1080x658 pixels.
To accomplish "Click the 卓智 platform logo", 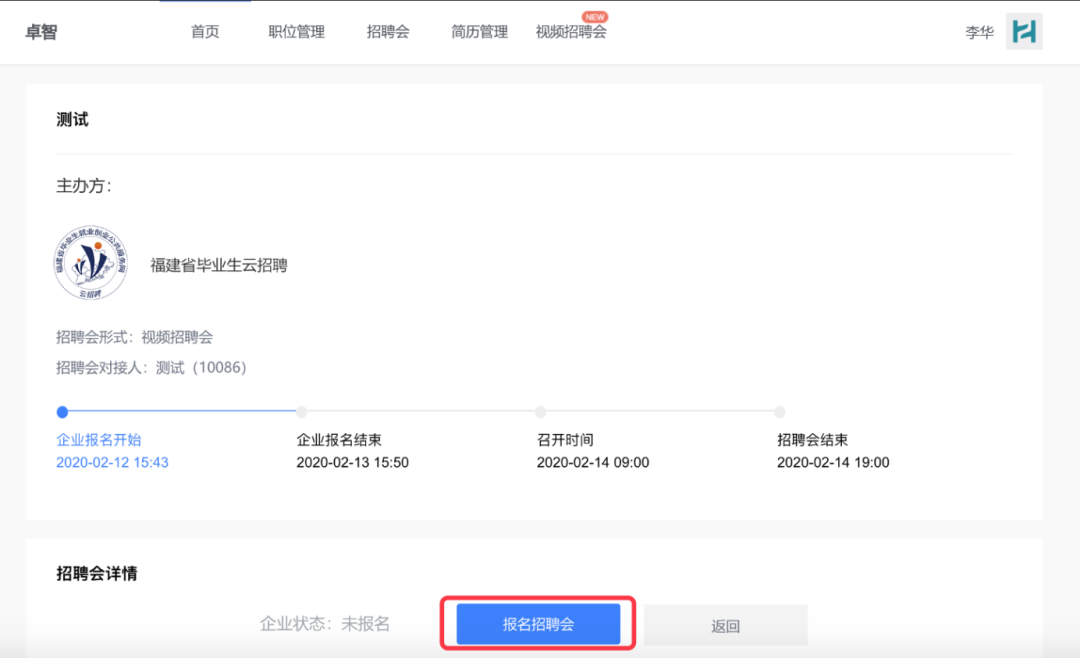I will tap(41, 31).
